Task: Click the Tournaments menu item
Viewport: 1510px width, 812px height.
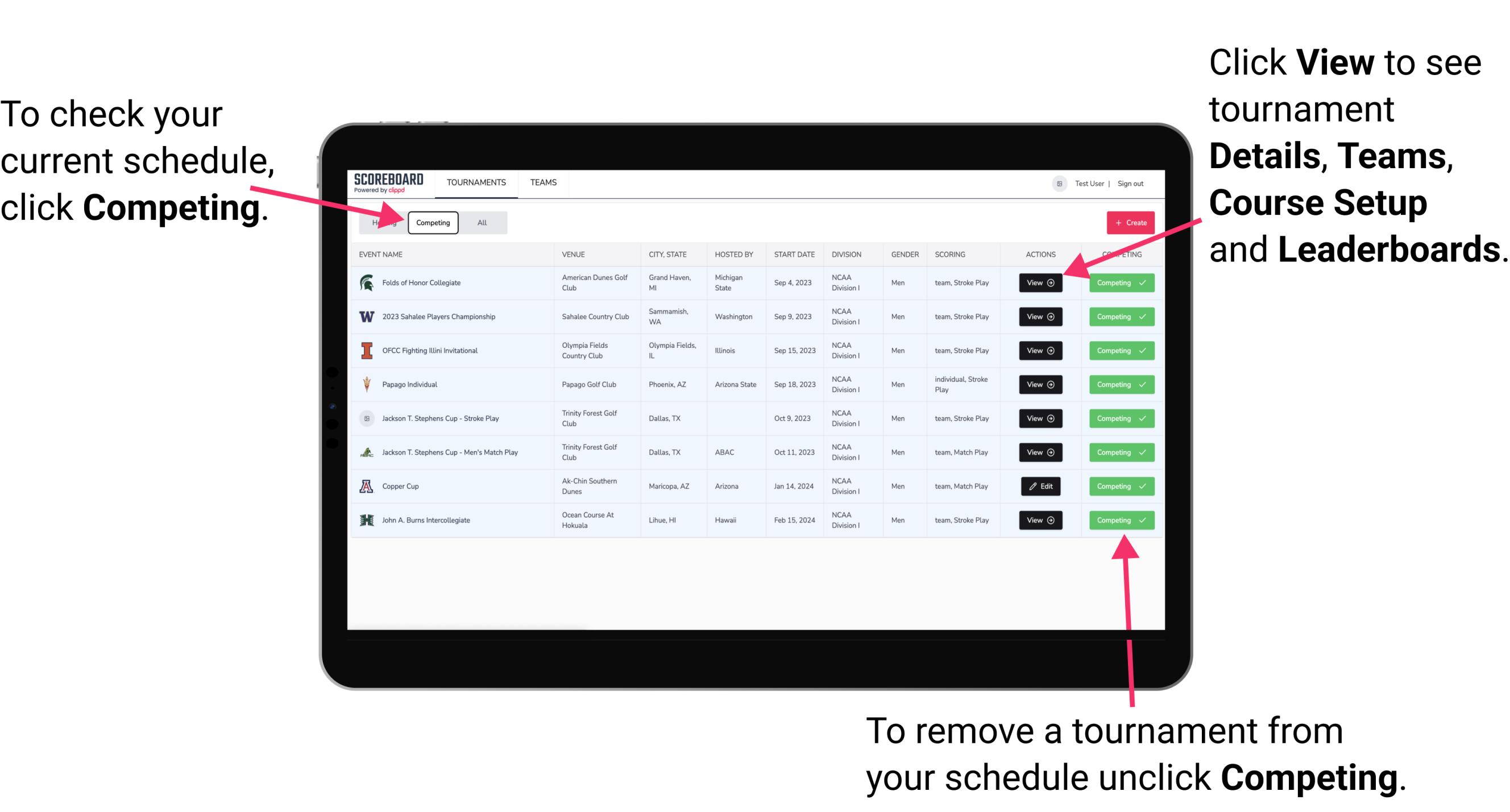Action: click(x=477, y=182)
